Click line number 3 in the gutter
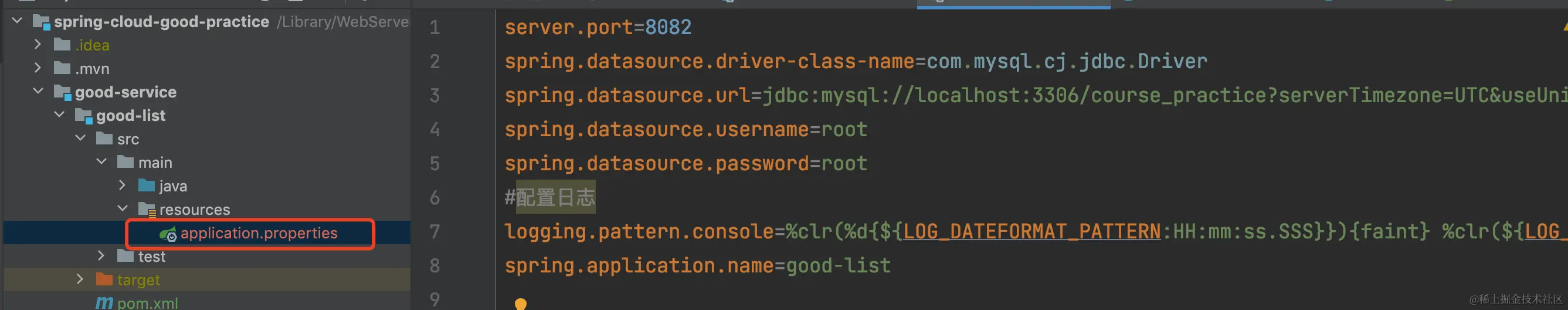The image size is (1568, 310). tap(435, 95)
